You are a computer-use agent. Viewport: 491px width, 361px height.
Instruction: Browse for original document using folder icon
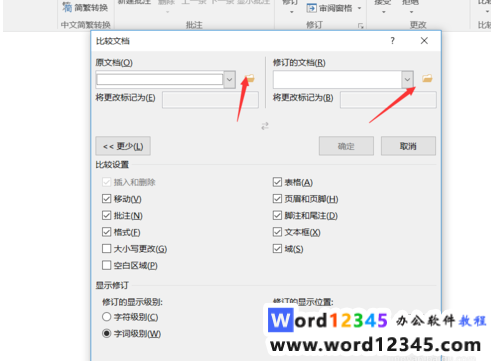tap(250, 78)
